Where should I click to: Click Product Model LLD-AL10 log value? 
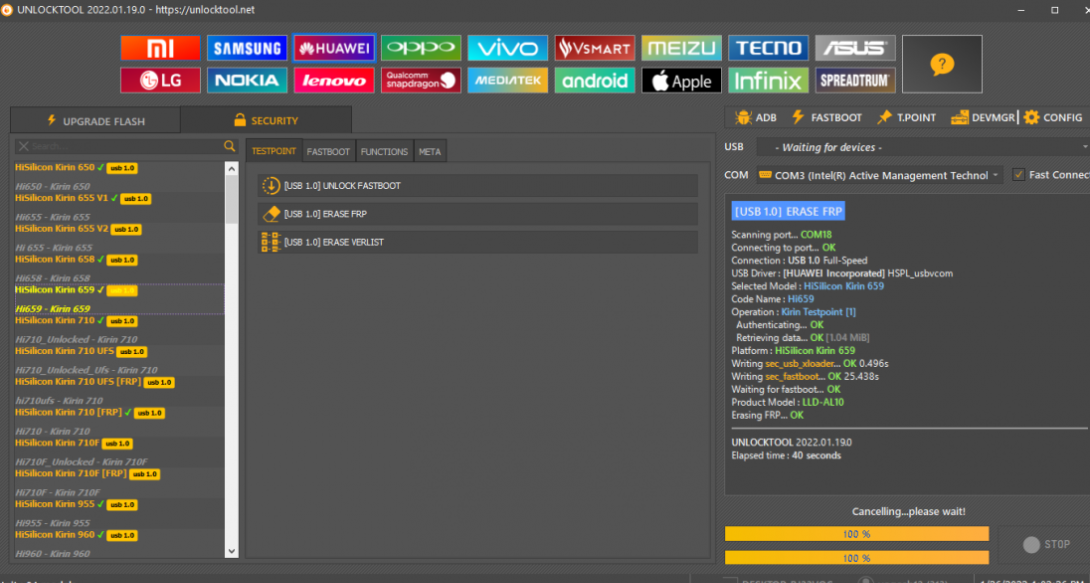click(825, 402)
